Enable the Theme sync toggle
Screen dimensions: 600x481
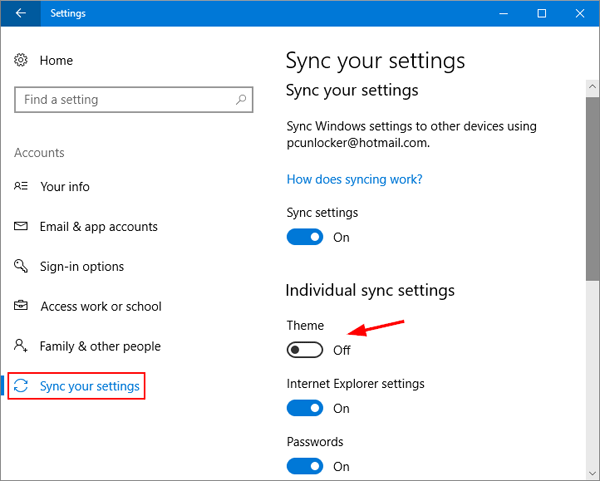coord(305,350)
